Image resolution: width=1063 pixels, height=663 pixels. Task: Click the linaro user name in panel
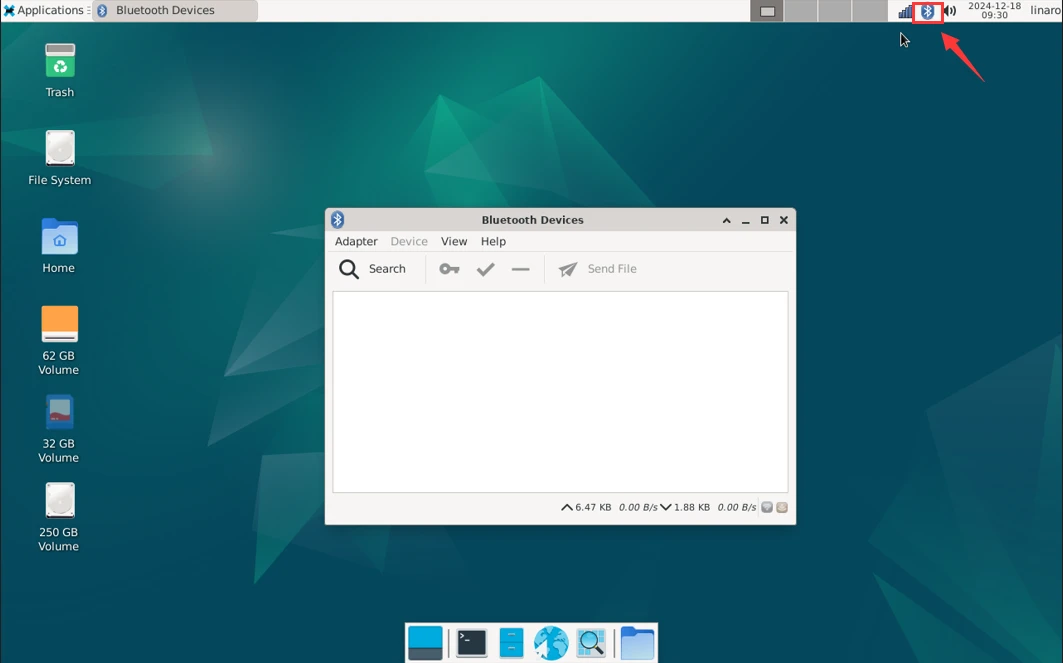(1045, 10)
